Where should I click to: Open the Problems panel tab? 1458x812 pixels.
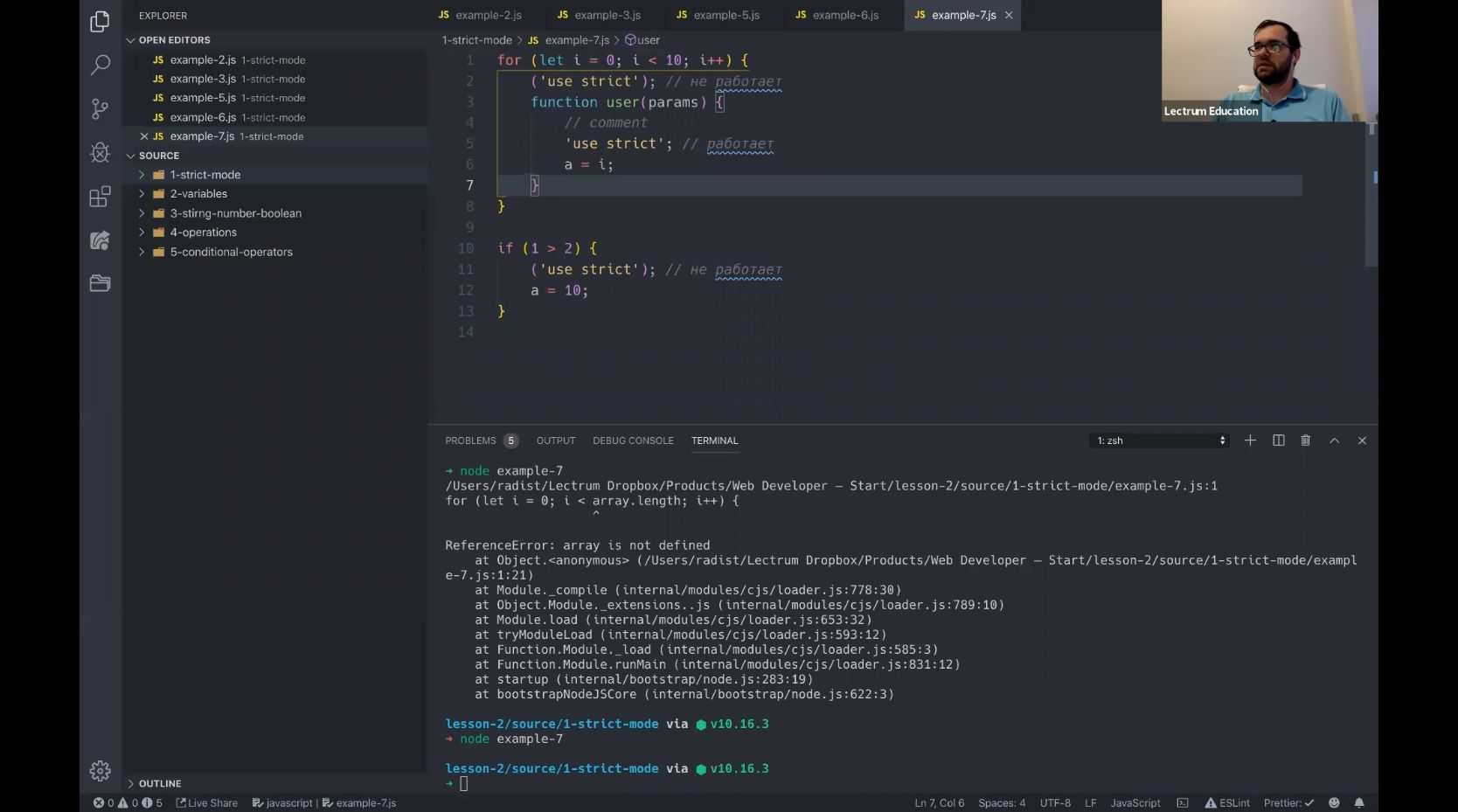click(x=481, y=441)
